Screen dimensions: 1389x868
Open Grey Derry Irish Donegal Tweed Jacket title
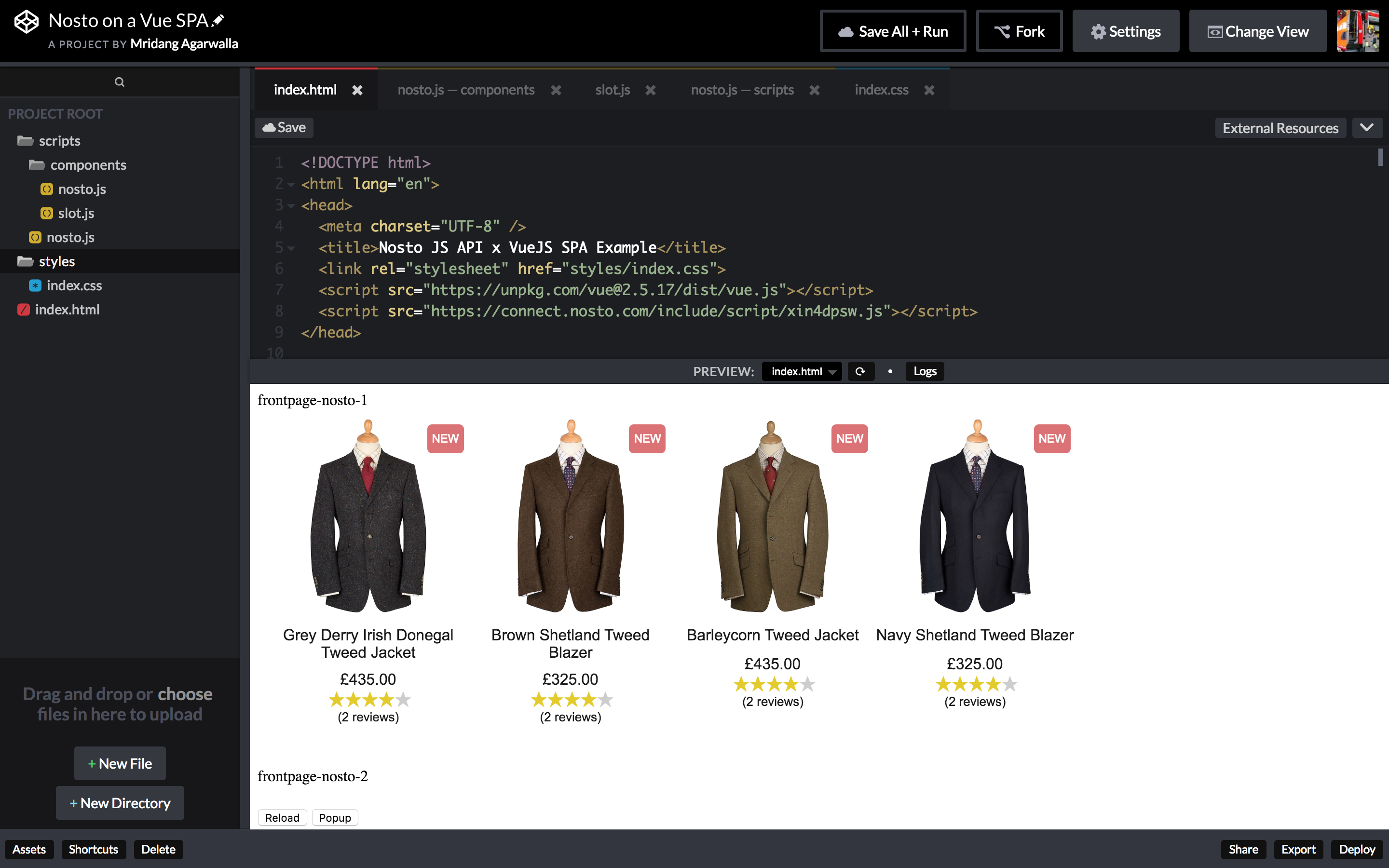pos(368,644)
